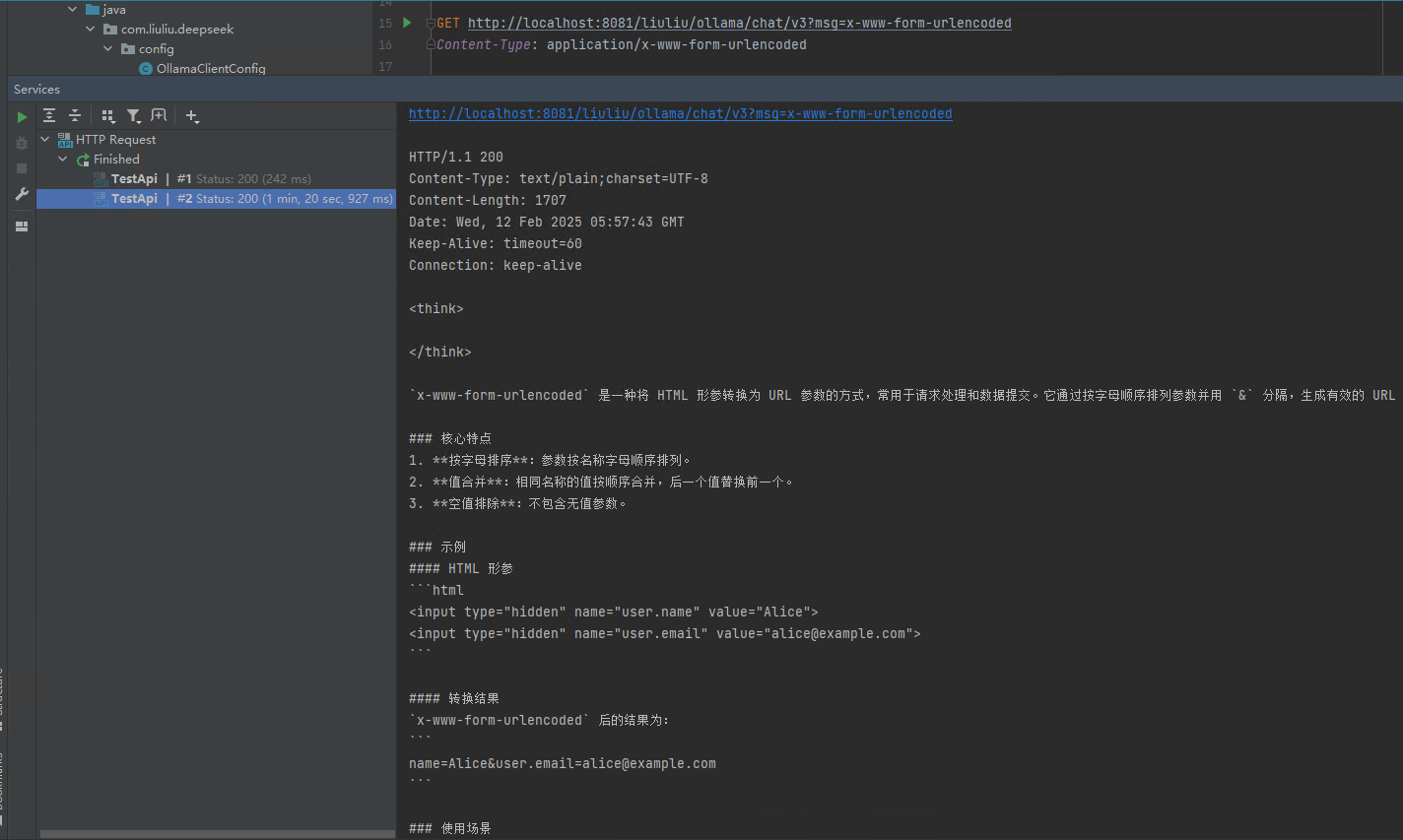1403x840 pixels.
Task: Open the Filter icon in Services toolbar
Action: 134,116
